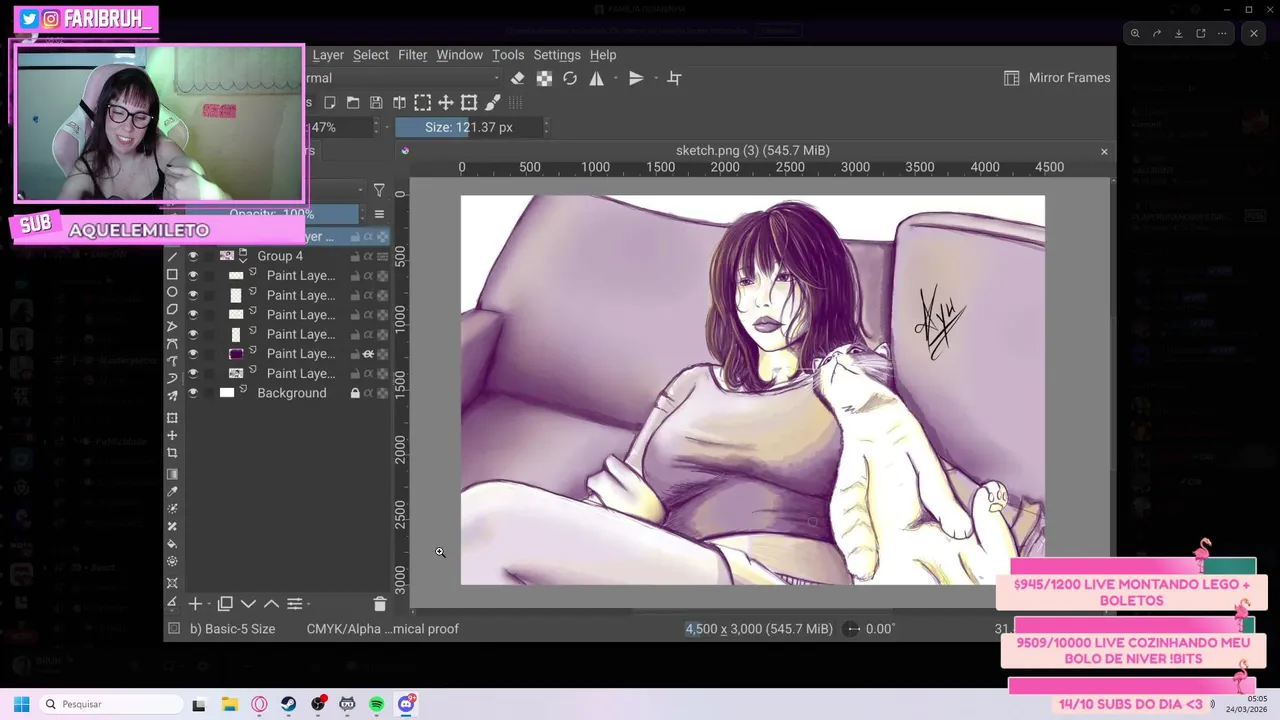Select the Ellipse shape tool
The width and height of the screenshot is (1280, 720).
172,292
